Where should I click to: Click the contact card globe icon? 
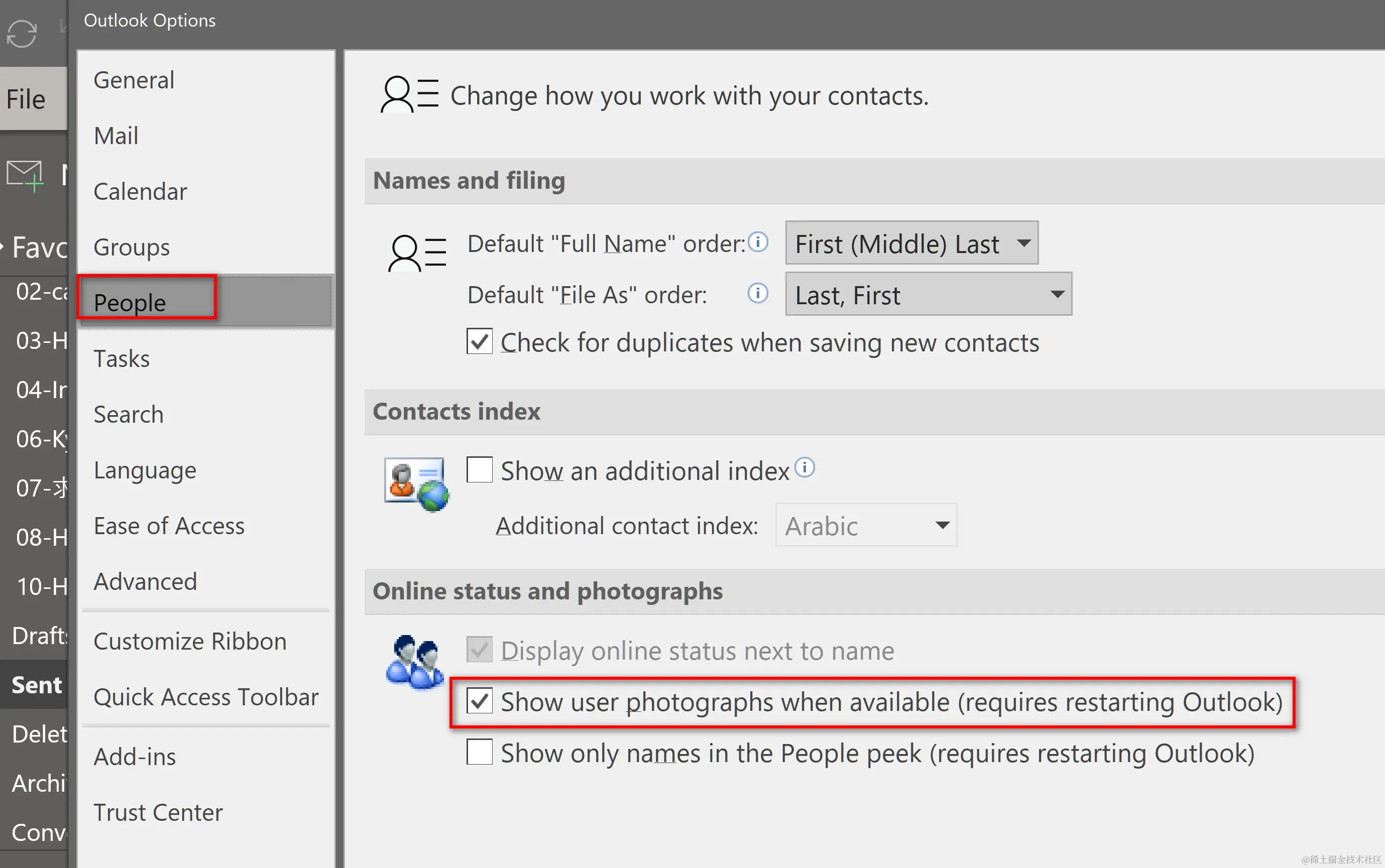(x=416, y=484)
